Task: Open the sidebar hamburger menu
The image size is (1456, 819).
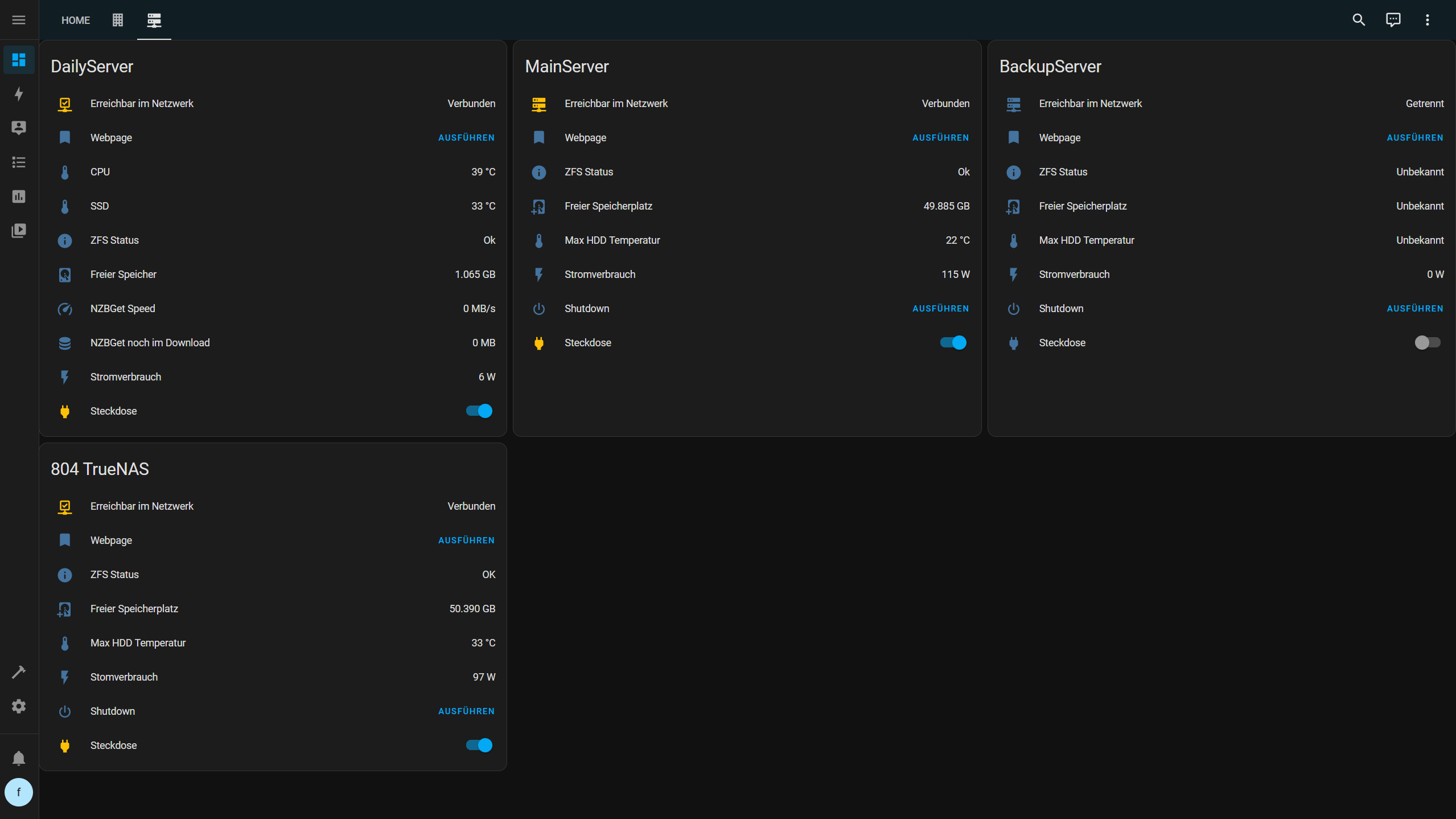Action: click(x=19, y=20)
